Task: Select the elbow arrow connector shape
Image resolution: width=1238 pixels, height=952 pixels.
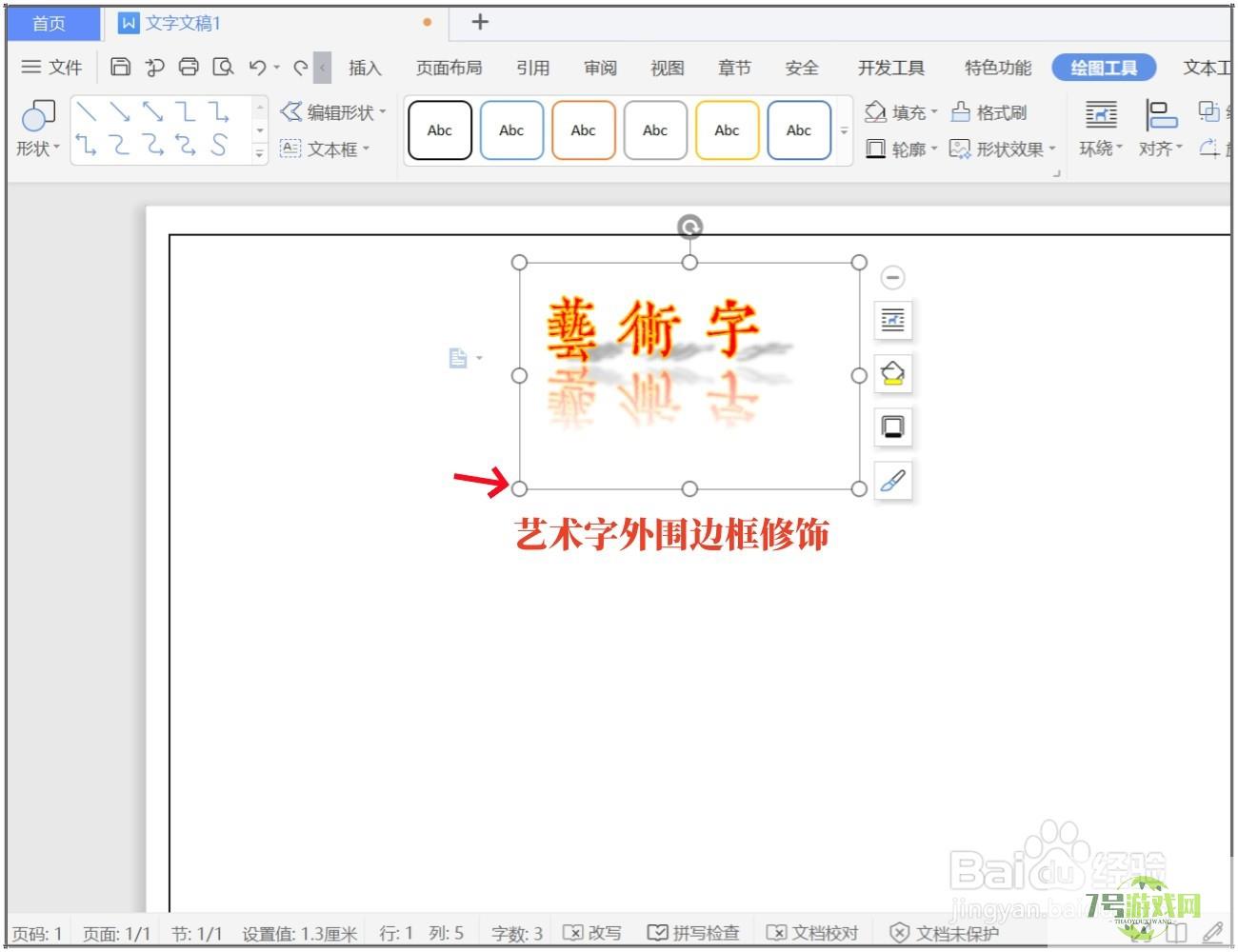Action: coord(219,112)
